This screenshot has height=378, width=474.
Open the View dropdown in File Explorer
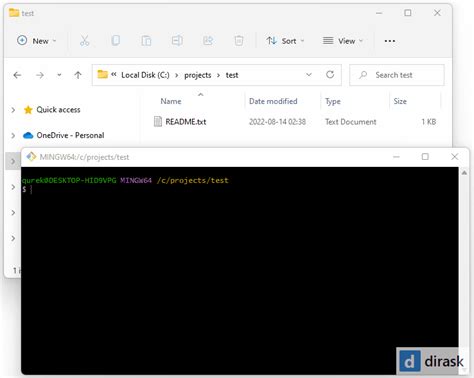point(343,41)
